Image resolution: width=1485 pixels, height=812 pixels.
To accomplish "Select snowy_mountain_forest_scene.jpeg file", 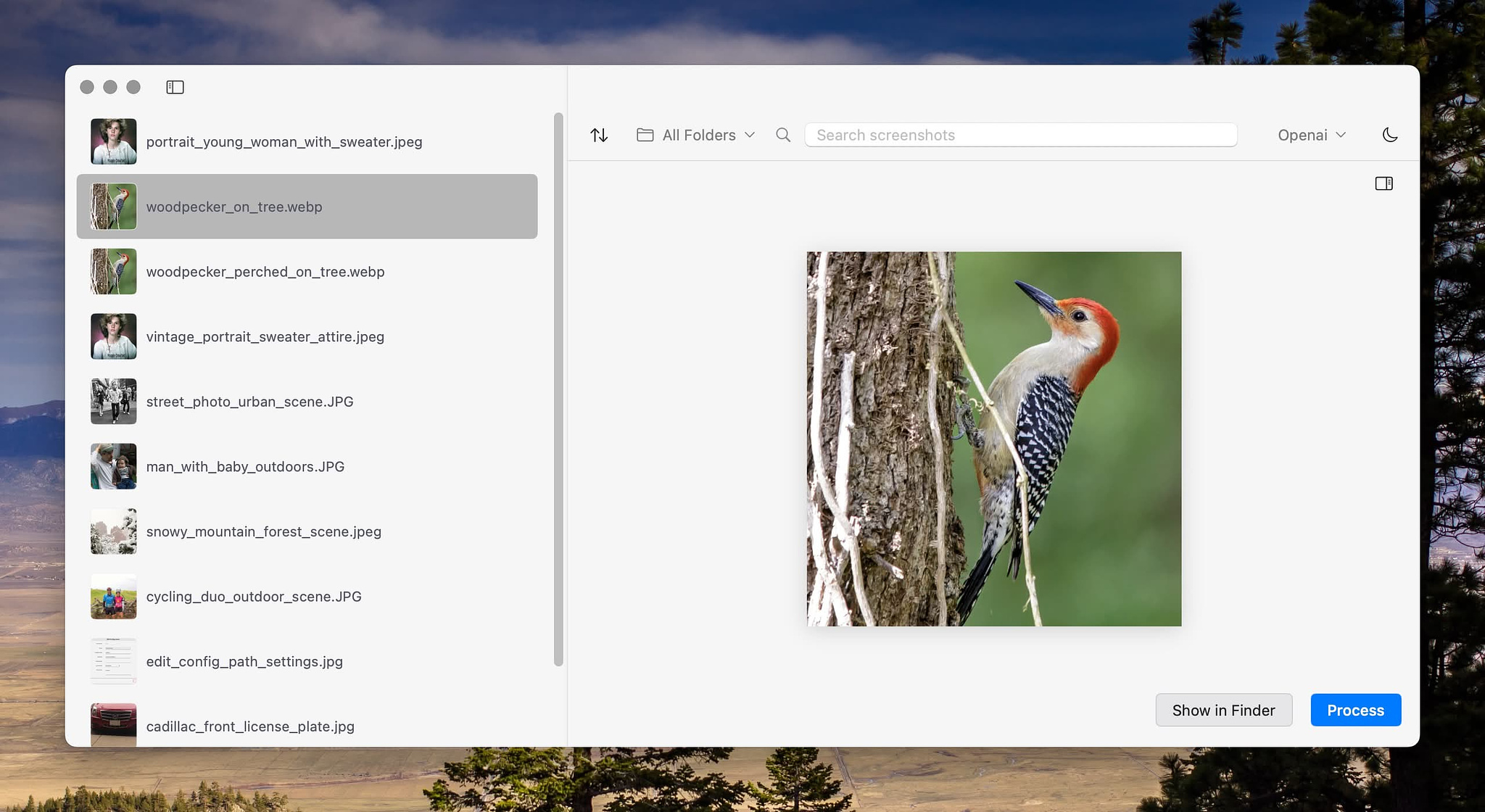I will pos(263,531).
